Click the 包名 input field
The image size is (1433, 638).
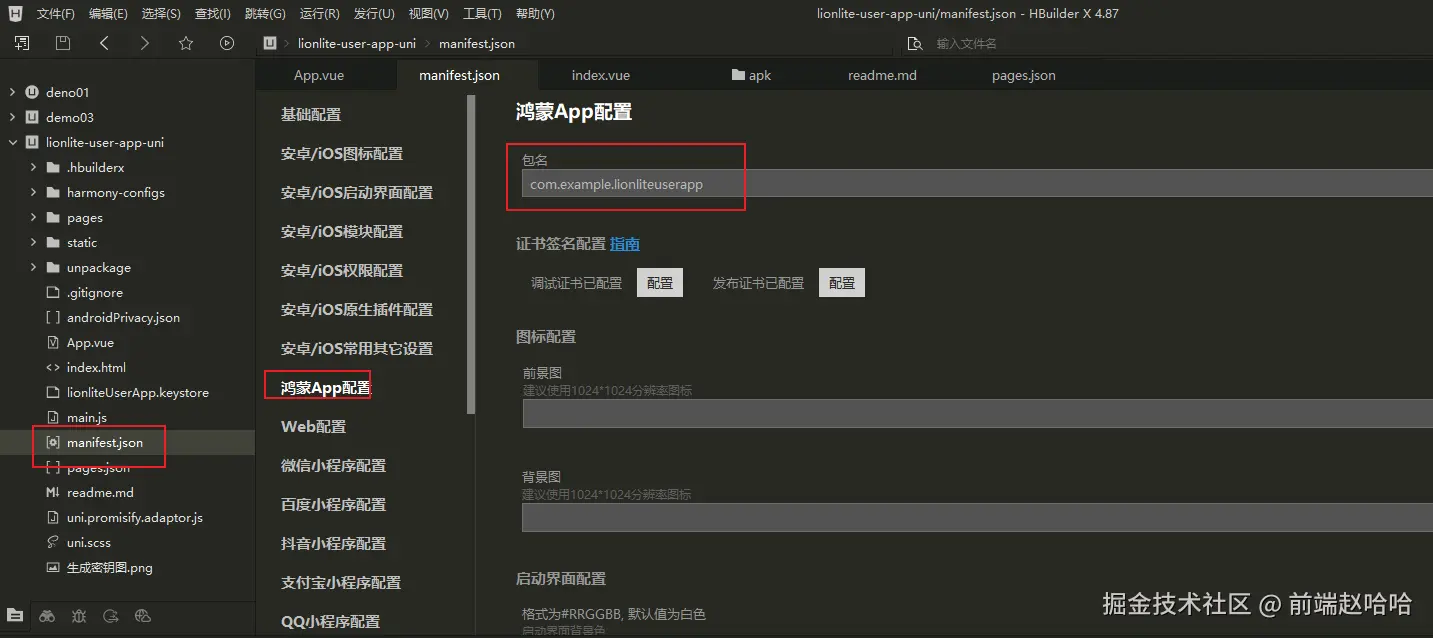click(977, 183)
